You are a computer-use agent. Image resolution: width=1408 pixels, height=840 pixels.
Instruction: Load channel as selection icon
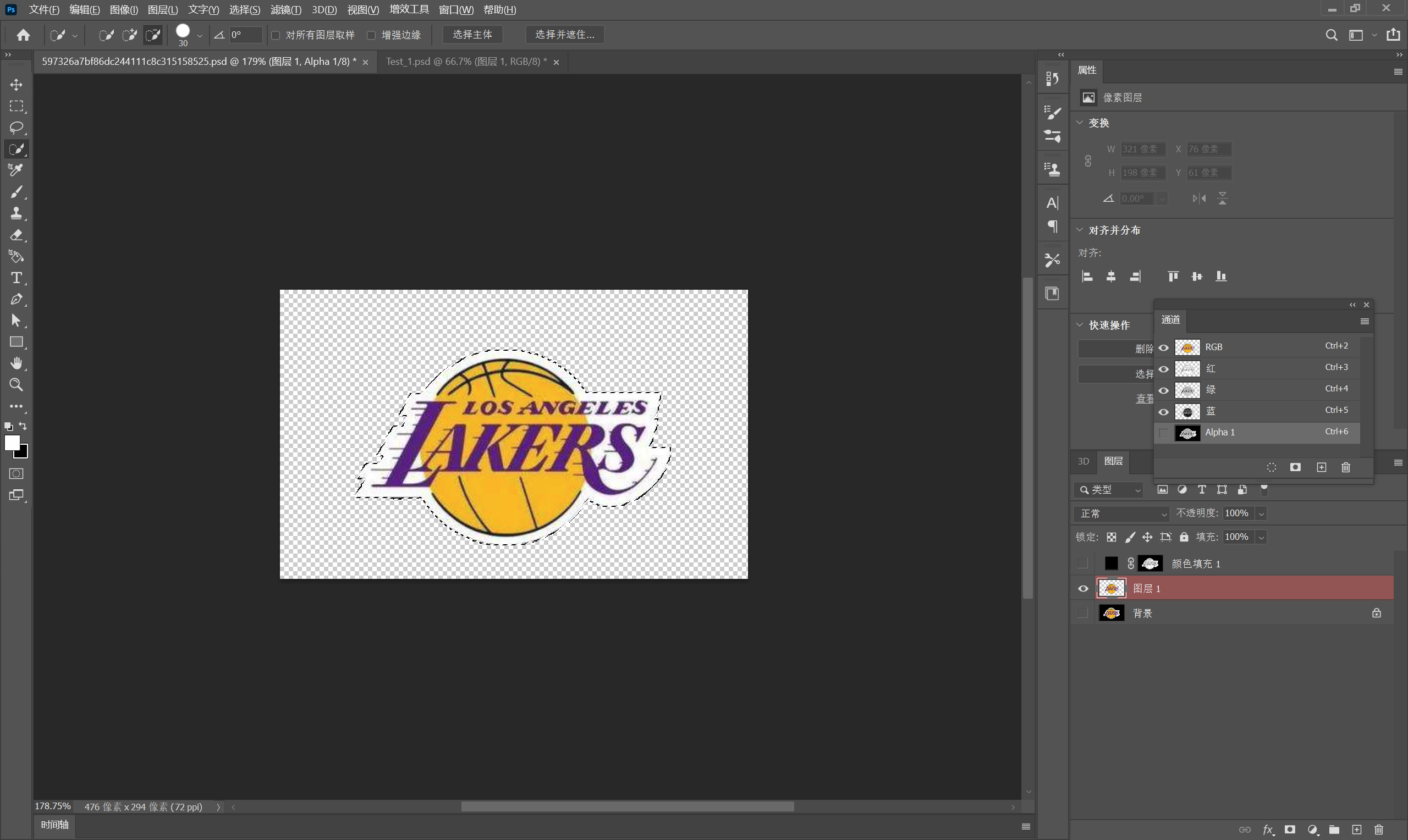(1272, 467)
